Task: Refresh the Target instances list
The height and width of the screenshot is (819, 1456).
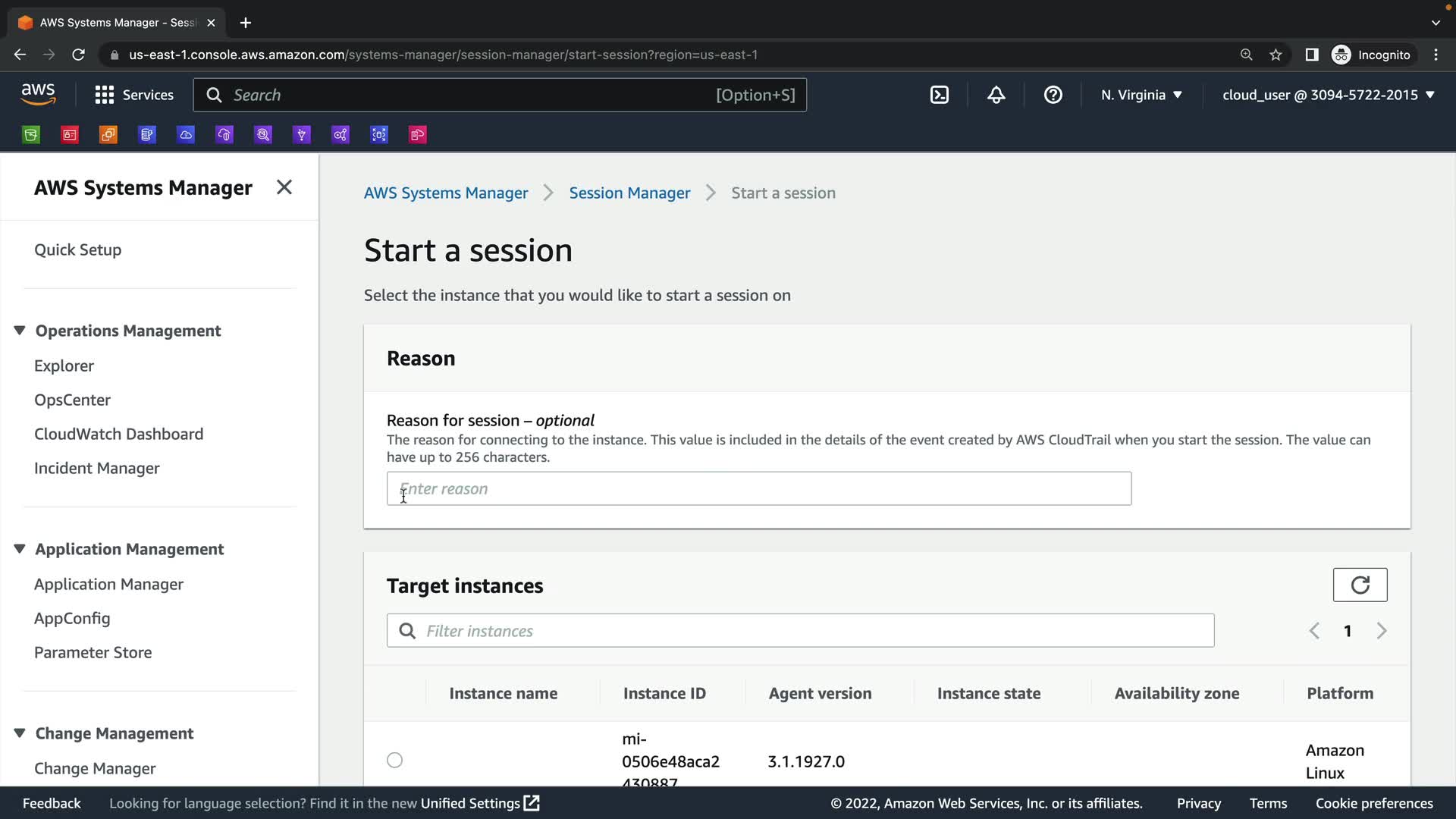Action: pos(1360,585)
